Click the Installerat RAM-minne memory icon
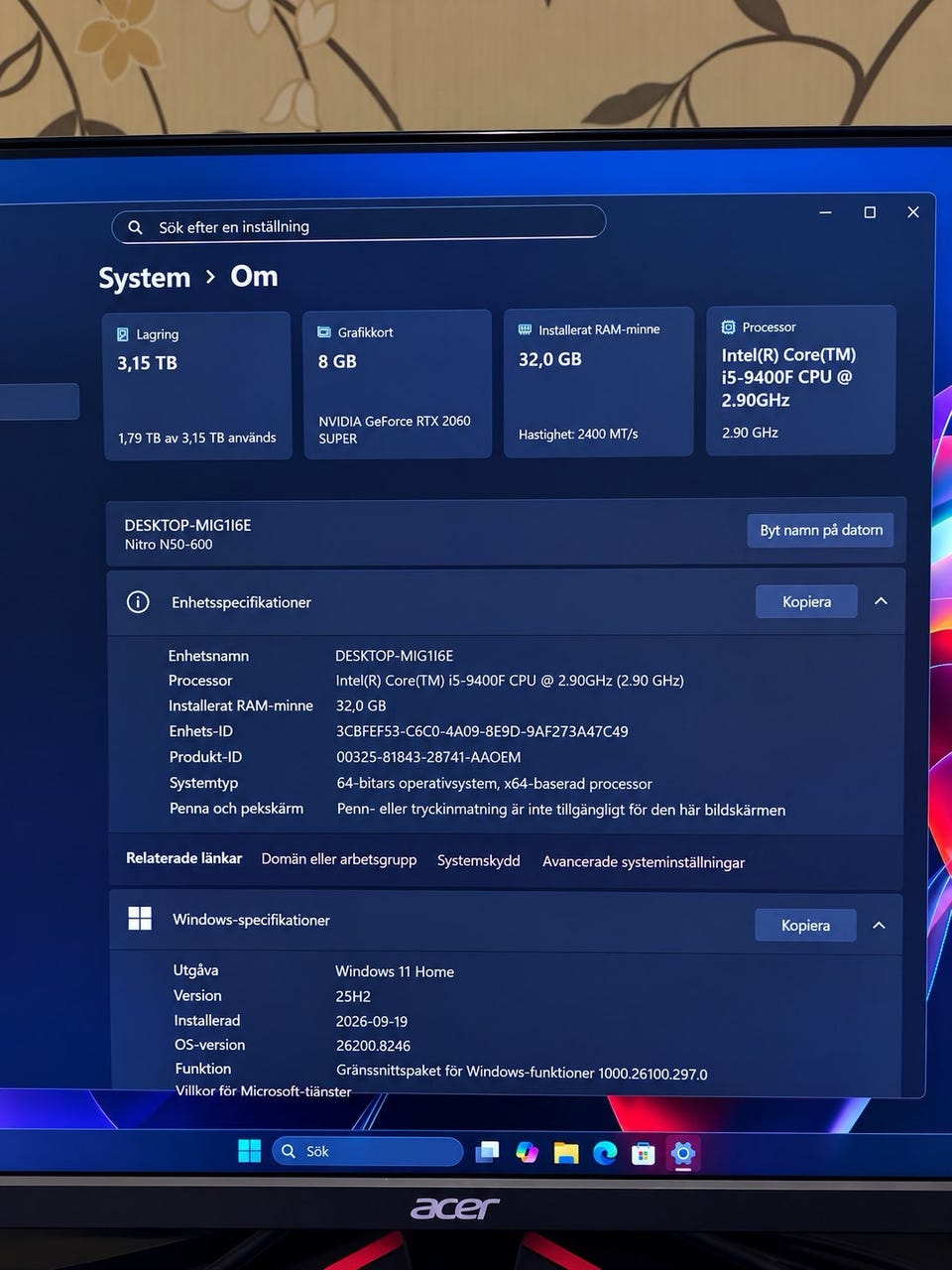Viewport: 952px width, 1270px height. (525, 329)
